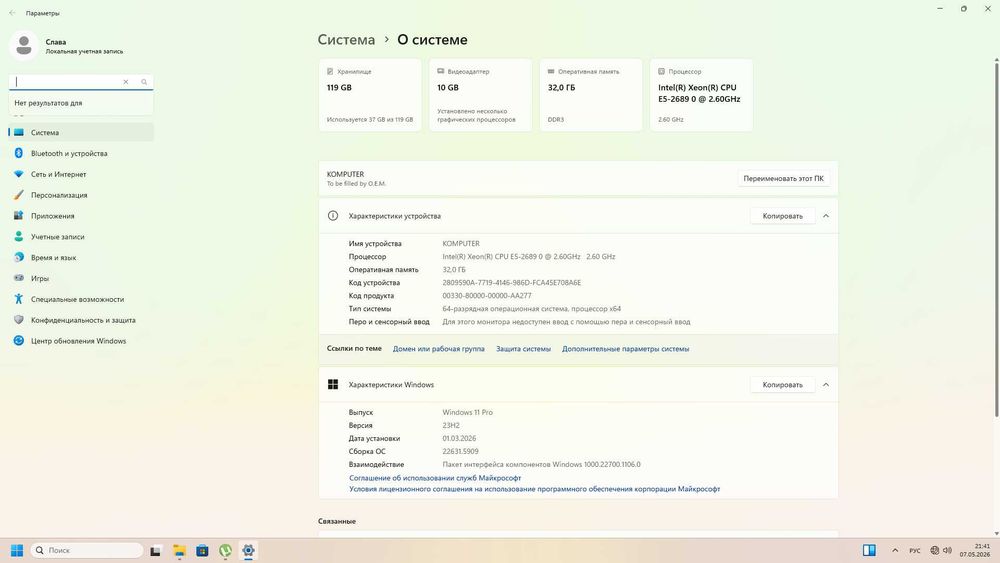Open Microsoft Store from the taskbar

tap(202, 551)
